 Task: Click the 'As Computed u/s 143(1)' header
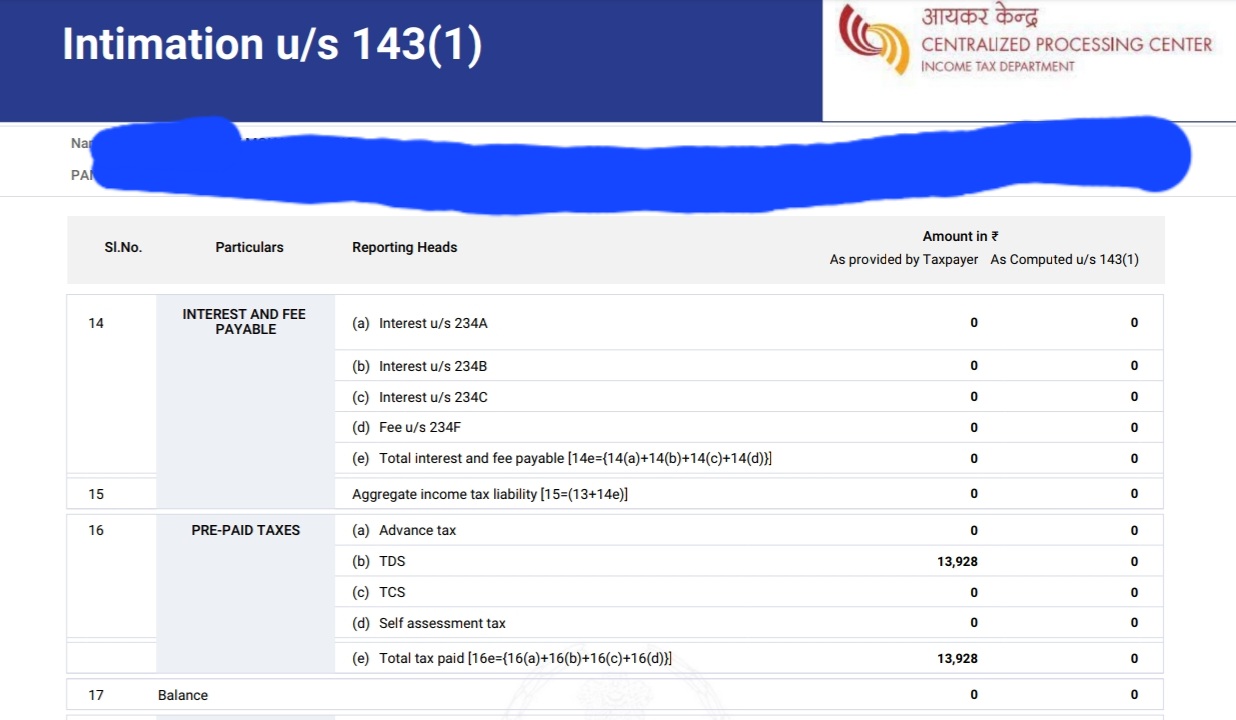[x=1064, y=259]
